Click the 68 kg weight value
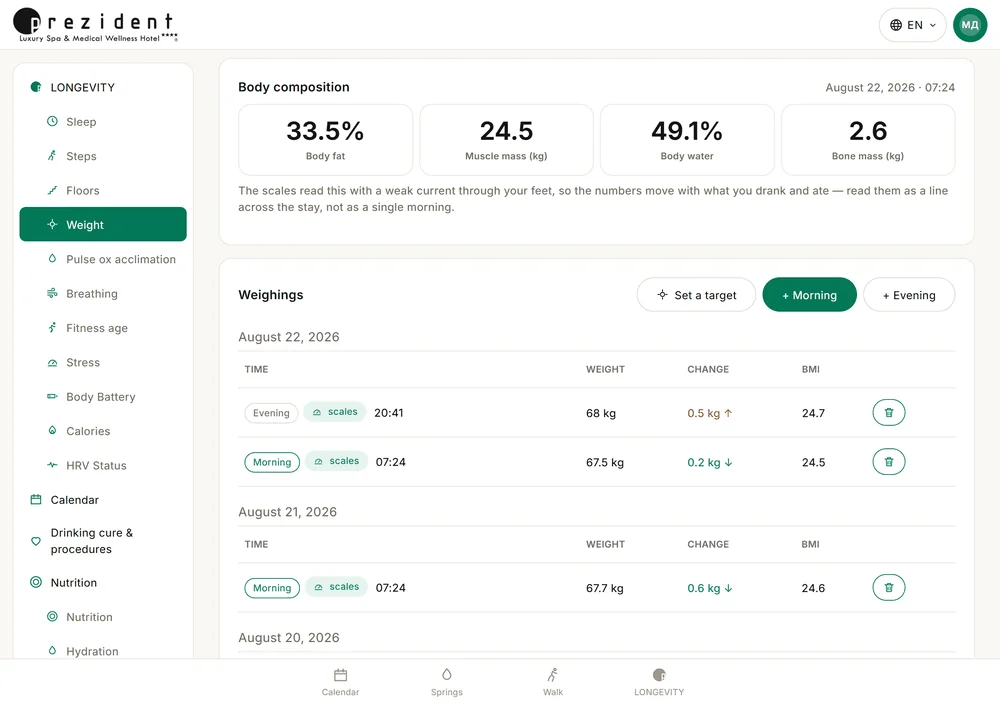The image size is (1000, 703). [601, 413]
